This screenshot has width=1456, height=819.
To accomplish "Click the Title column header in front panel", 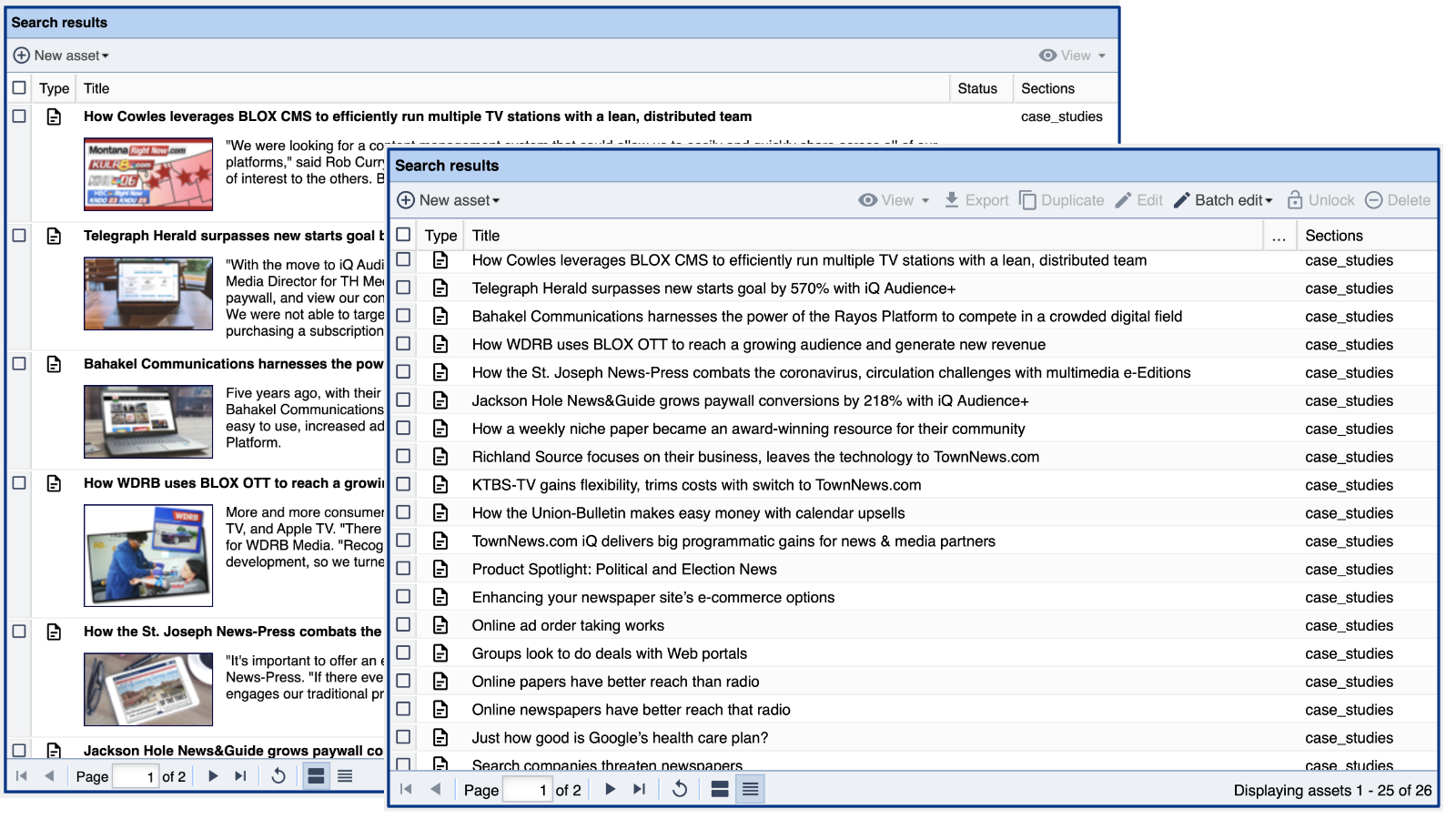I will click(486, 236).
